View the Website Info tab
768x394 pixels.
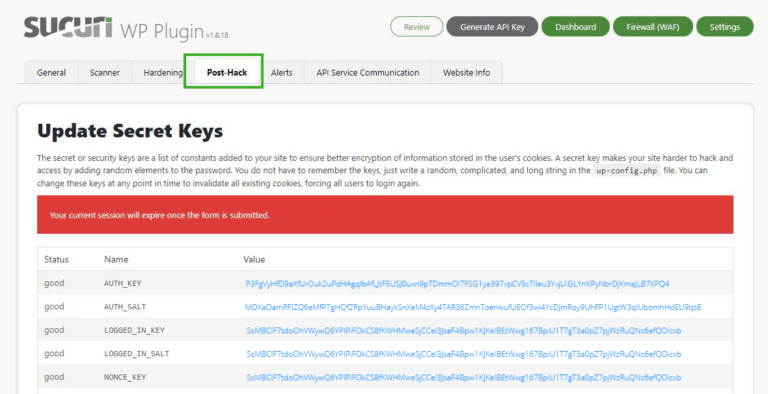[x=466, y=73]
